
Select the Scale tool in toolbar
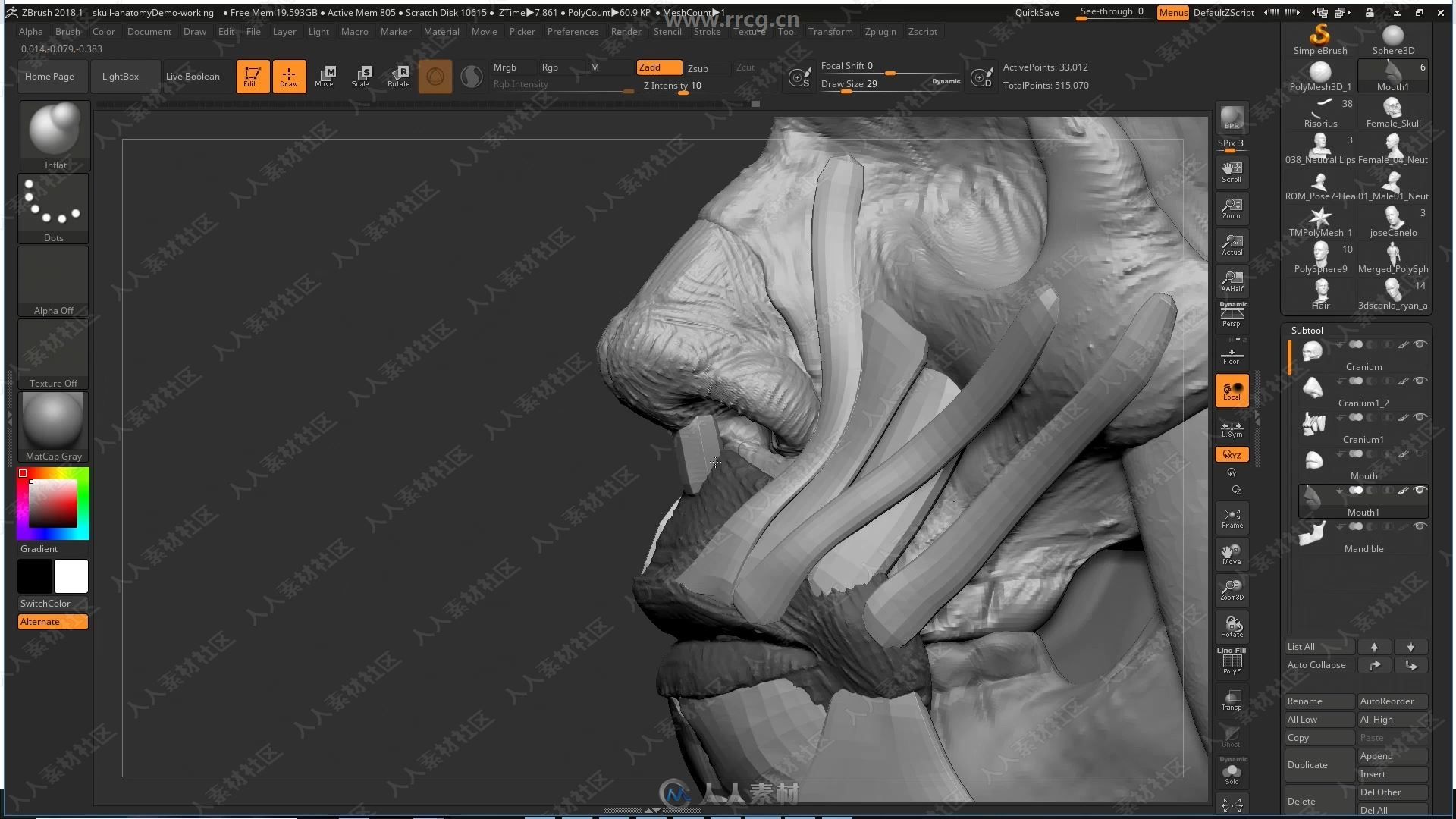point(360,75)
